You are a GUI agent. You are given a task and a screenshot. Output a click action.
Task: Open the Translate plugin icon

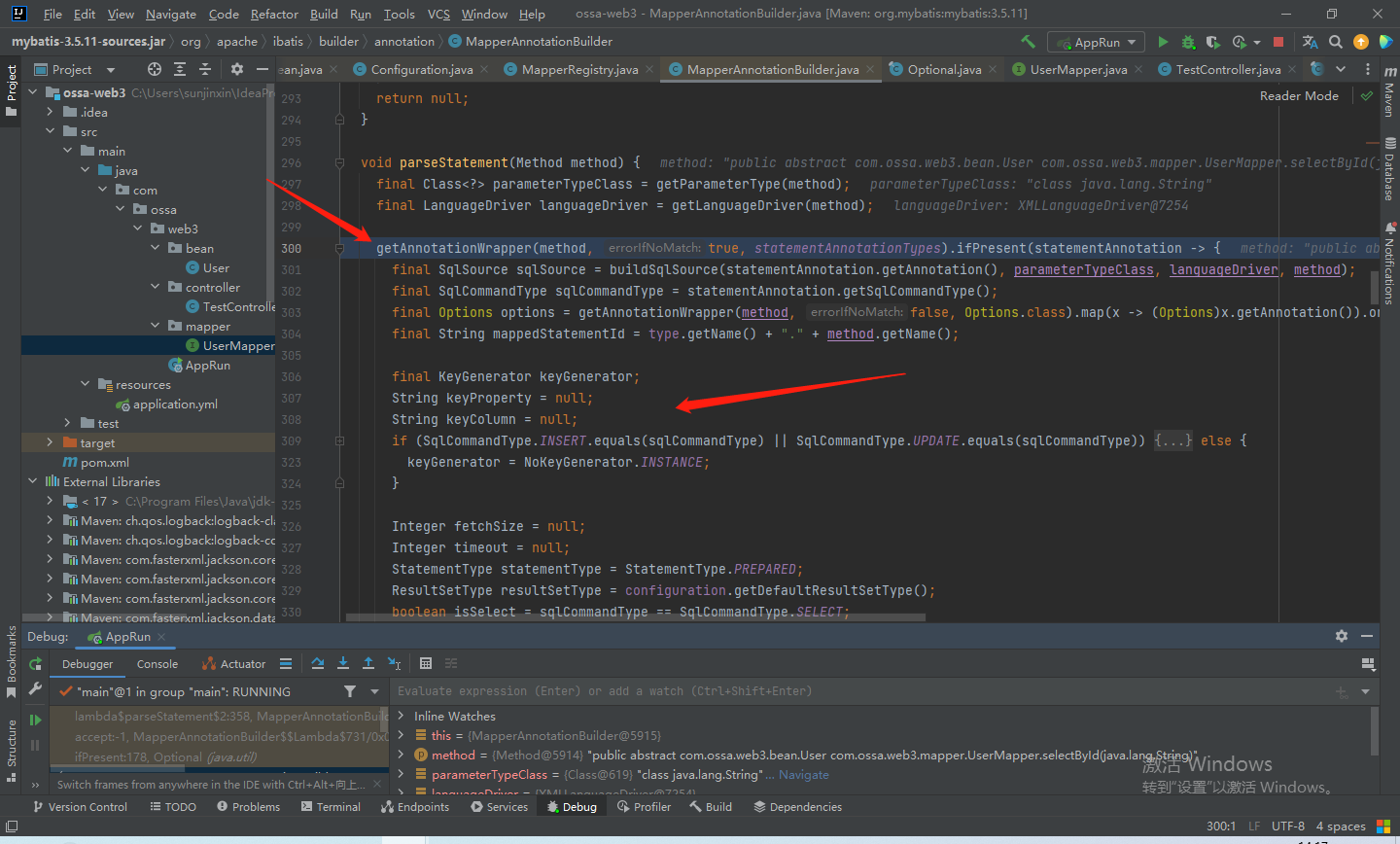1310,42
